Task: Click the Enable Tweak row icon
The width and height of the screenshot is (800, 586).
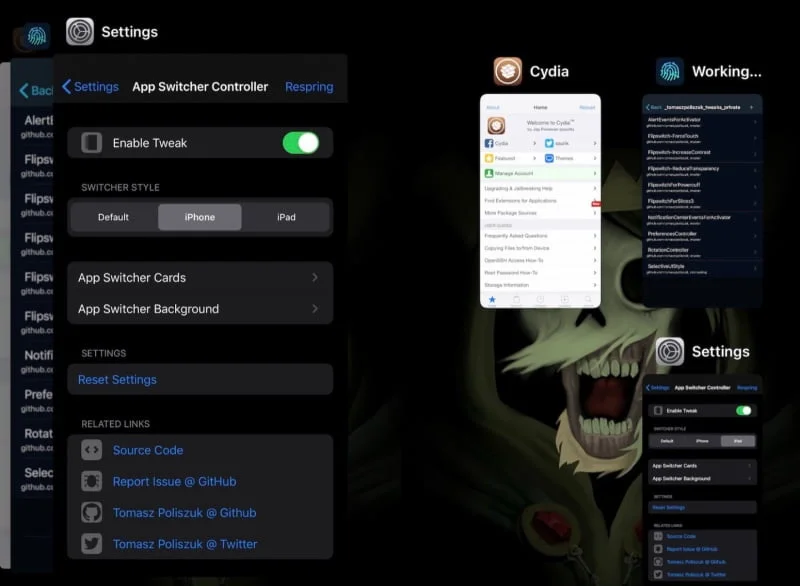Action: [x=92, y=143]
